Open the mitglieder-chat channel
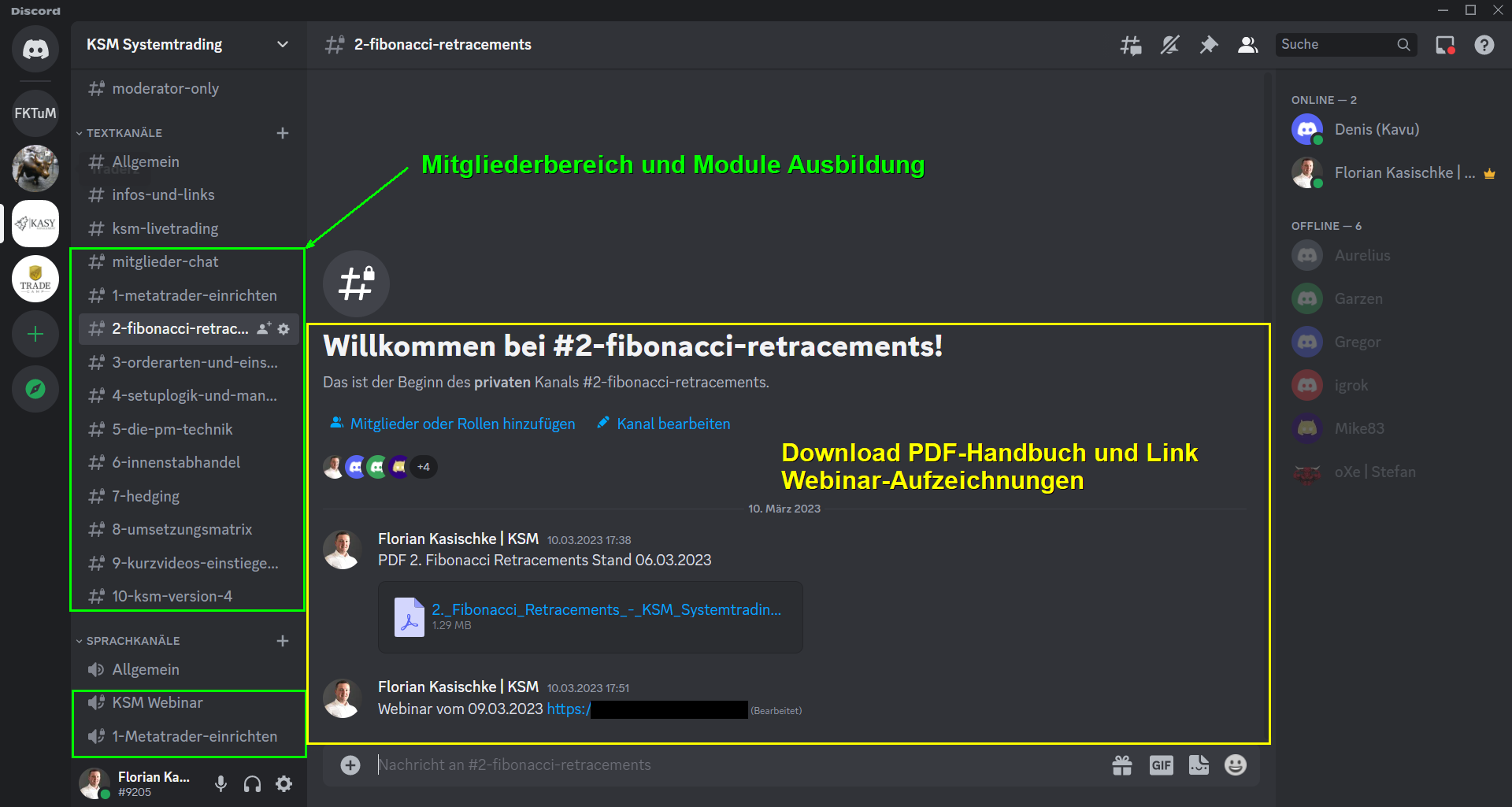This screenshot has height=807, width=1512. [x=188, y=261]
